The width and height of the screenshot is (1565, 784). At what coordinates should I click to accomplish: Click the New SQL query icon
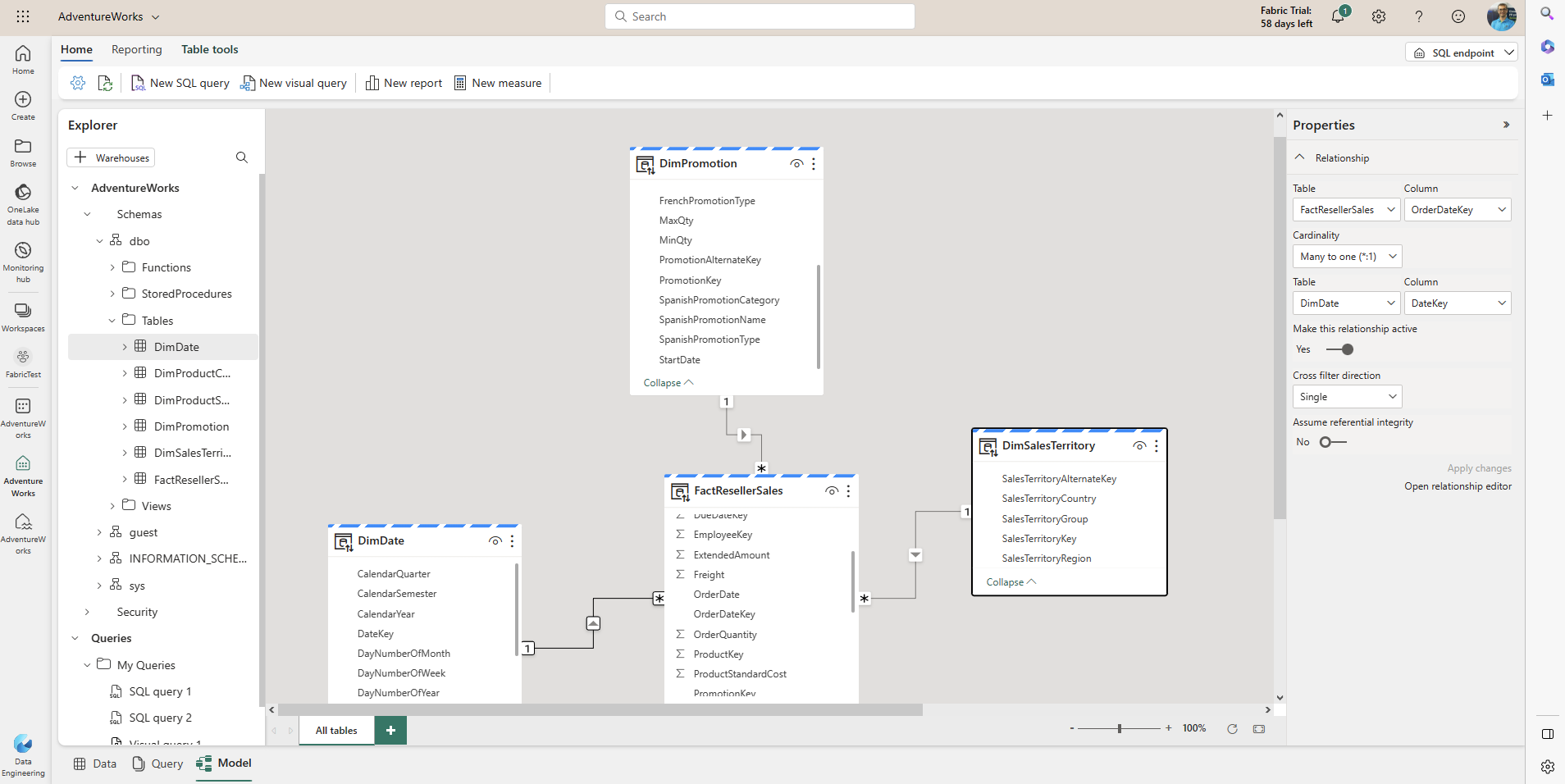pos(138,83)
